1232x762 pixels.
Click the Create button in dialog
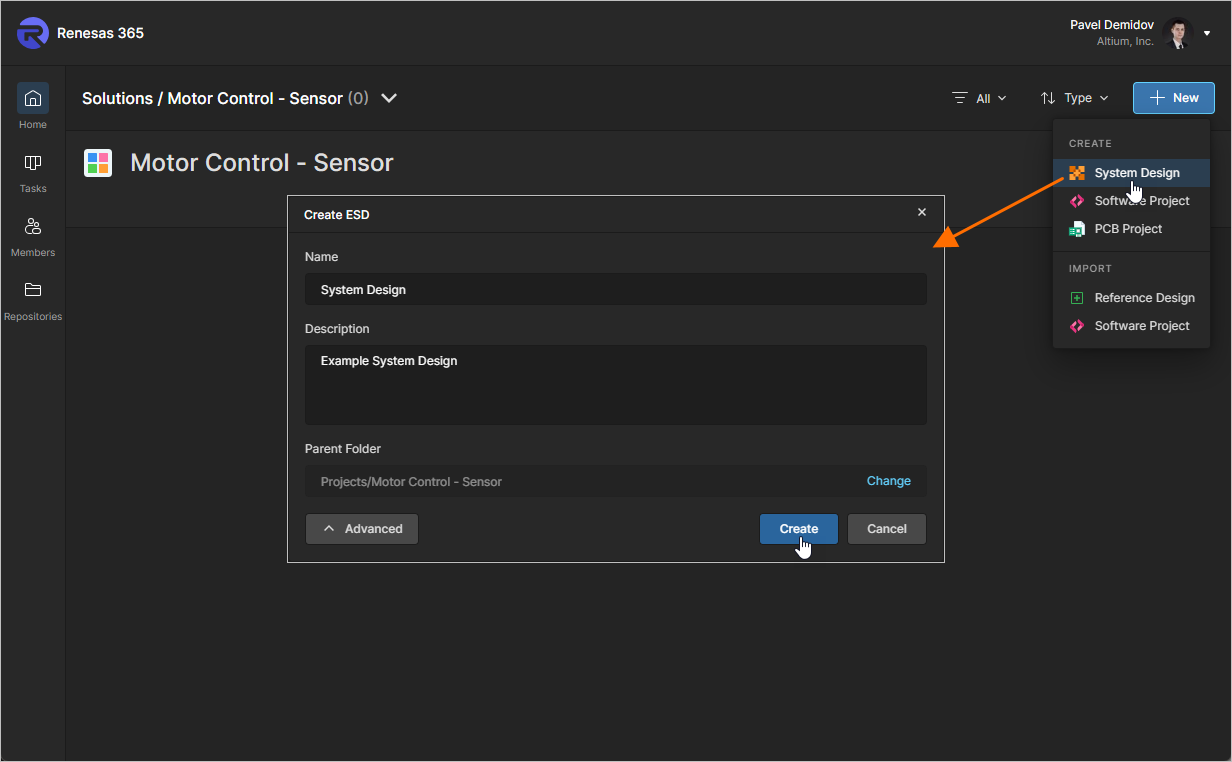click(798, 529)
